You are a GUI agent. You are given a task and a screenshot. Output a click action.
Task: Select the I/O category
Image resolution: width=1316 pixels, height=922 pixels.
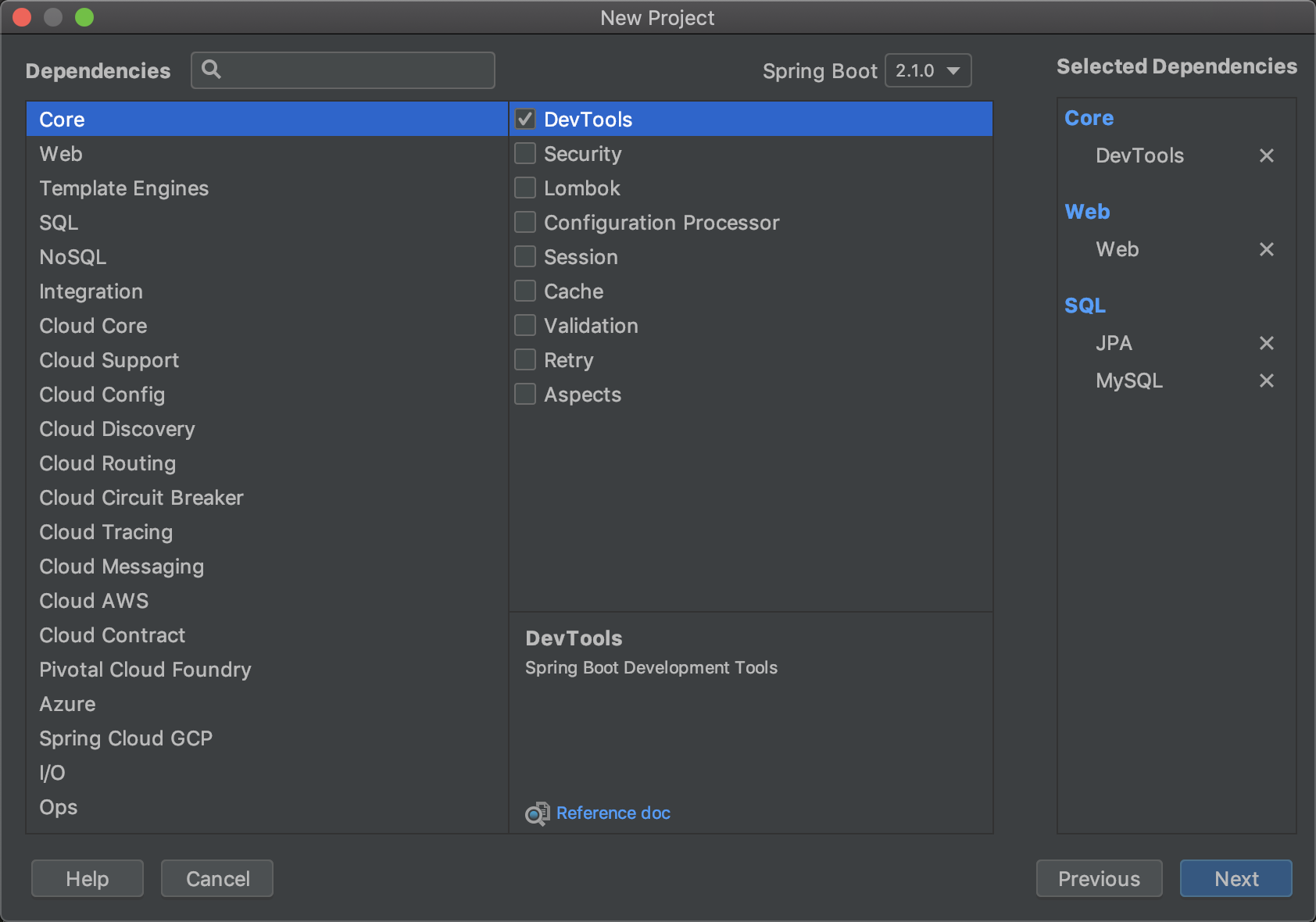pyautogui.click(x=267, y=773)
